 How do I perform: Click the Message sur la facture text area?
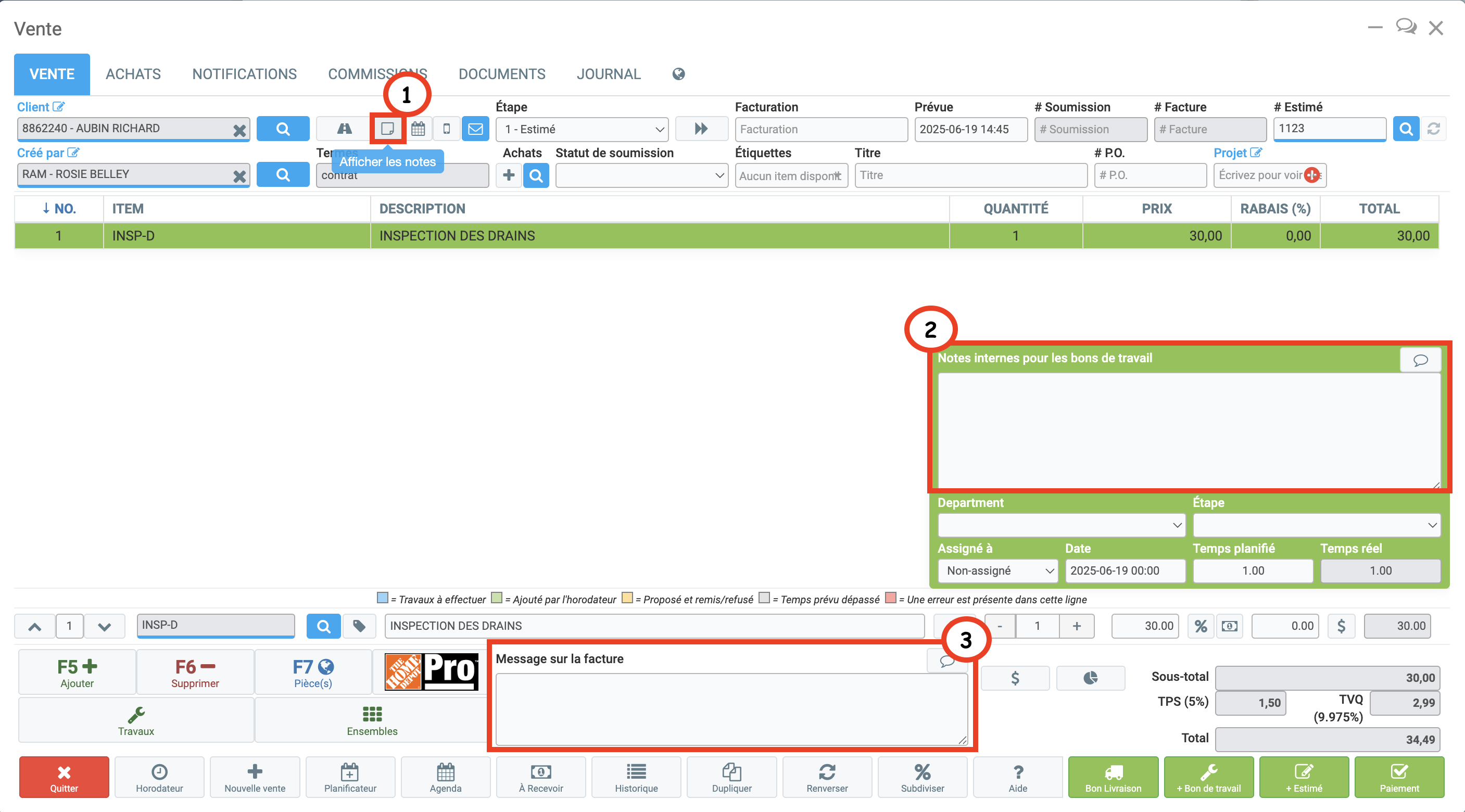click(731, 709)
